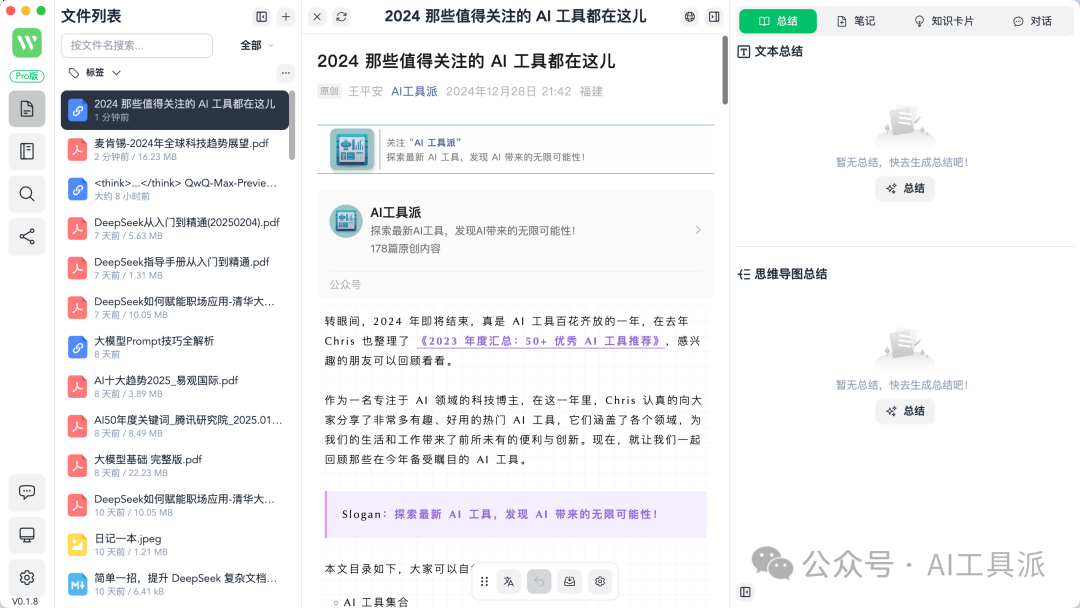Viewport: 1080px width, 608px height.
Task: Open AI十大趋势2025_易观国际.pdf
Action: tap(175, 386)
